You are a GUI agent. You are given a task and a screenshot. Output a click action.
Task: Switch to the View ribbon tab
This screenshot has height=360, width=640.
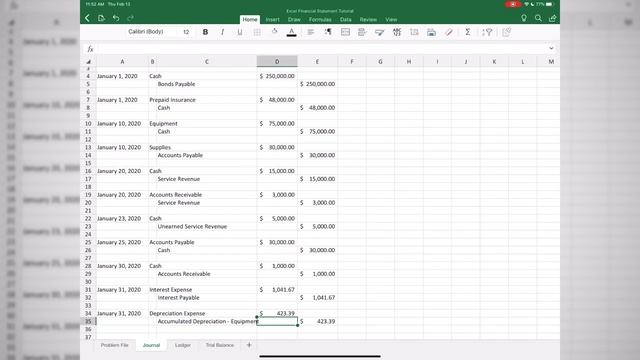391,19
